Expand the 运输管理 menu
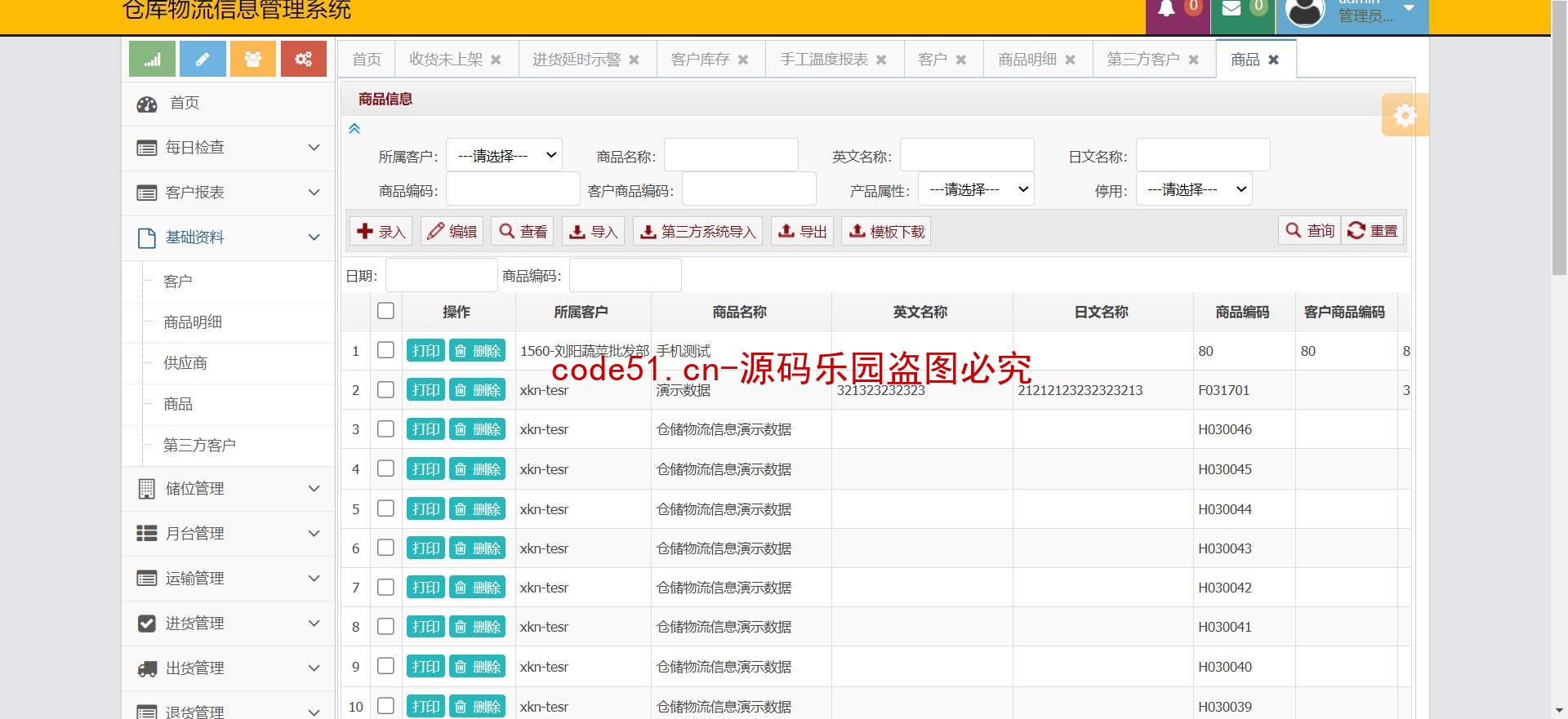 tap(228, 579)
